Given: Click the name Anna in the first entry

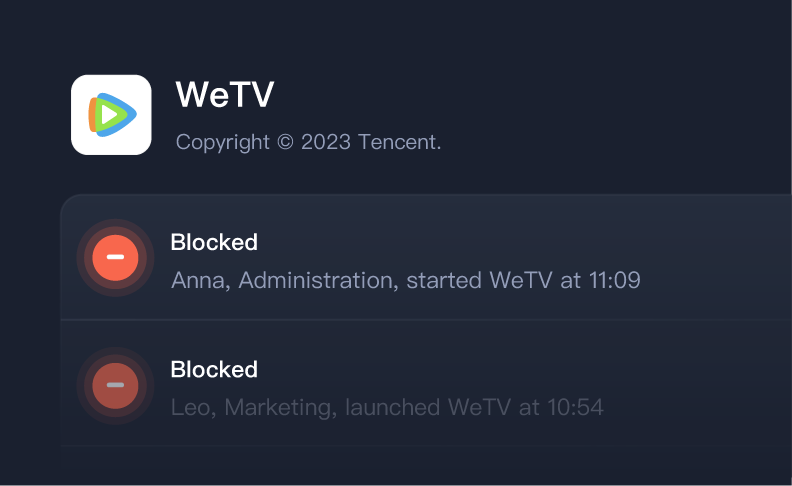Looking at the screenshot, I should click(x=199, y=280).
